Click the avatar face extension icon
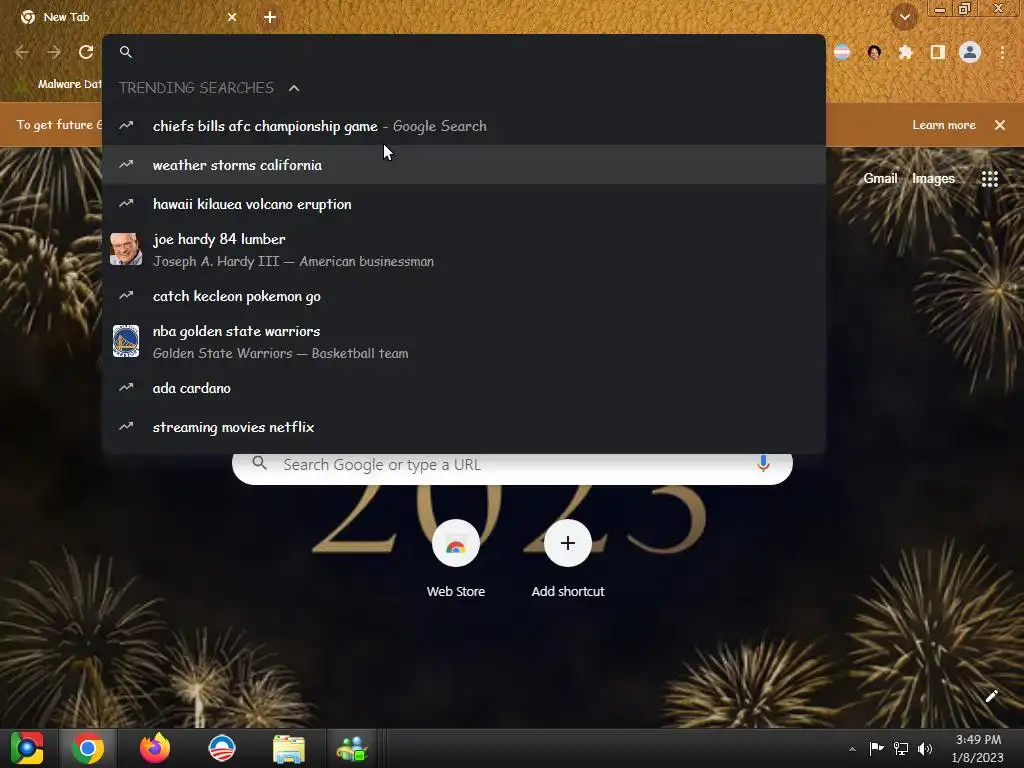Image resolution: width=1024 pixels, height=768 pixels. coord(874,52)
